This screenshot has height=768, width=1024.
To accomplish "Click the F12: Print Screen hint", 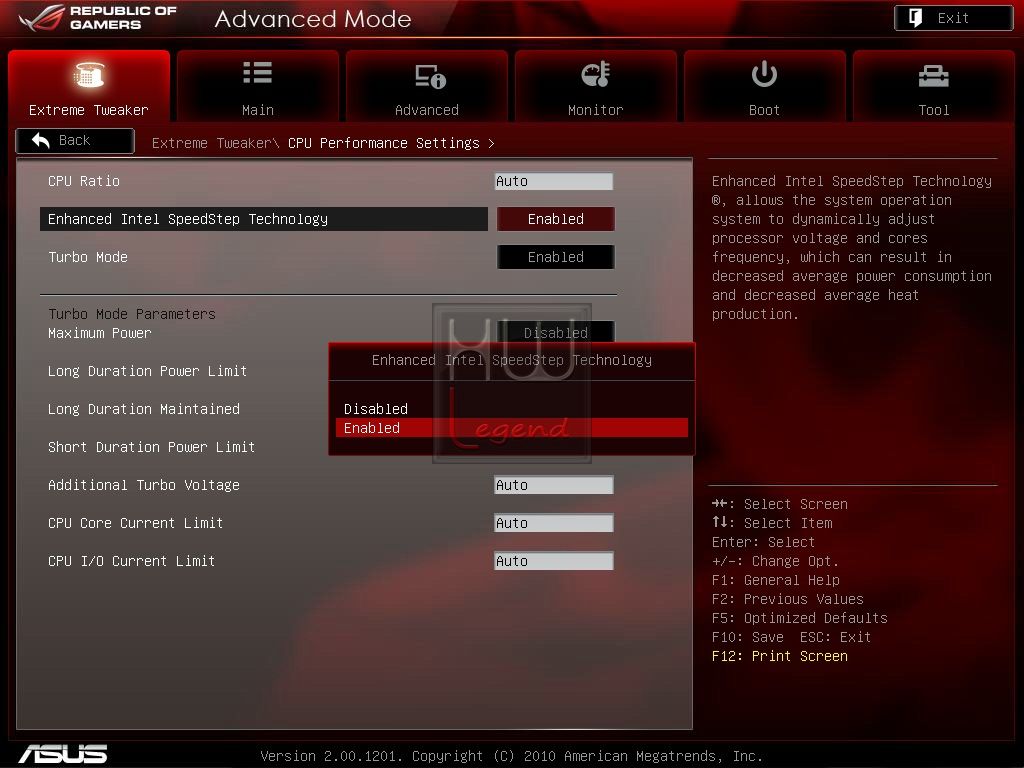I will 780,656.
